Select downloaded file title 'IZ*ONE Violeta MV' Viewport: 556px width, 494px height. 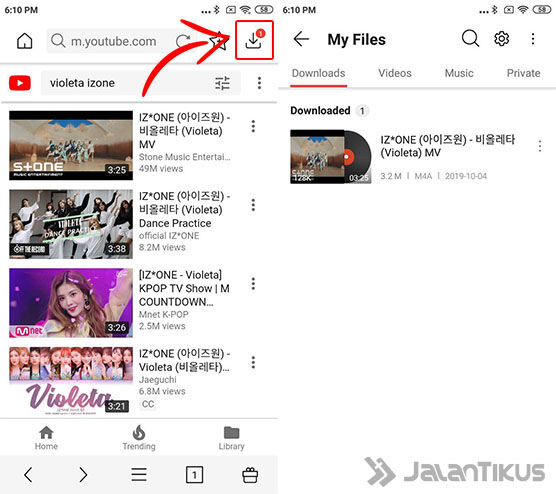447,146
